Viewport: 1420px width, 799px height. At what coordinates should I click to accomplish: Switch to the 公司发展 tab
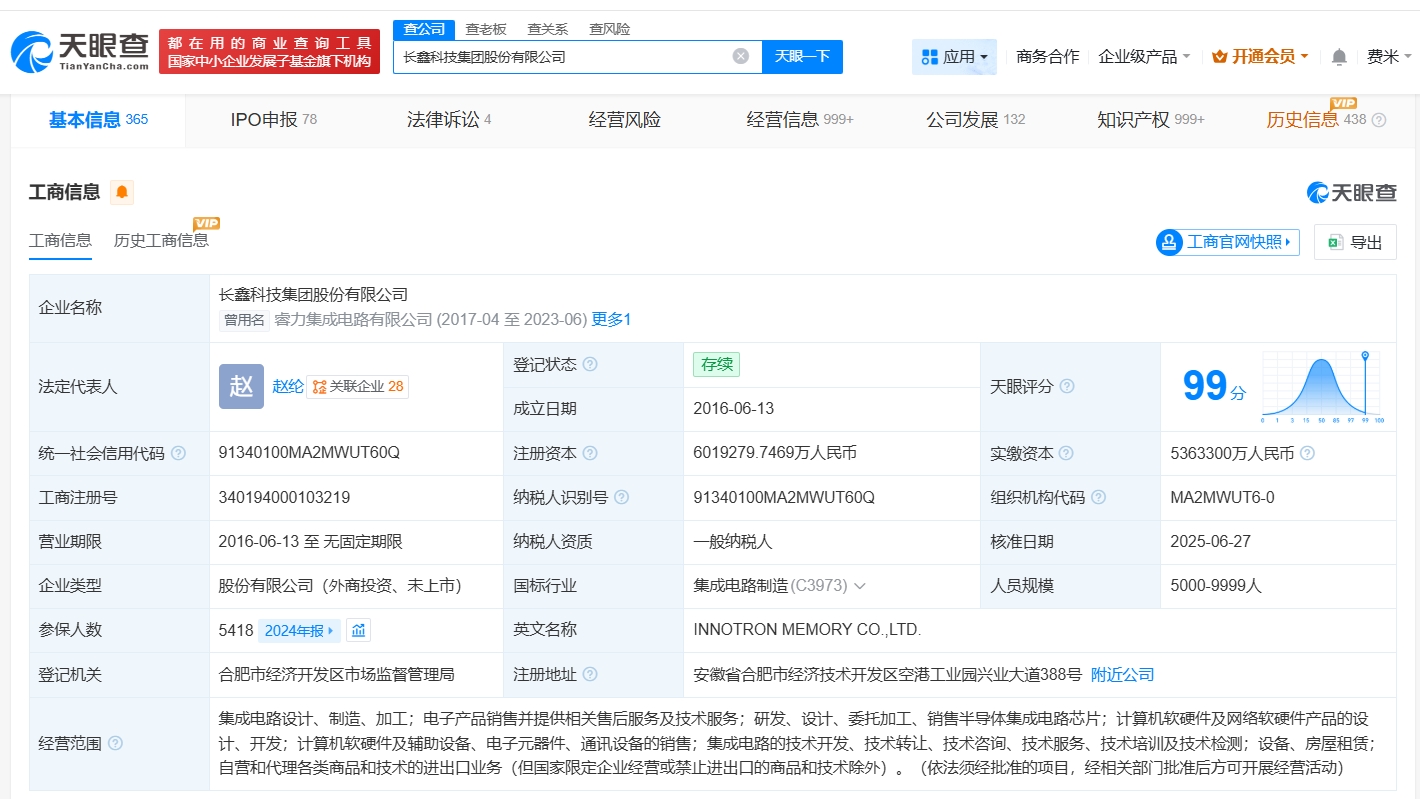tap(975, 120)
